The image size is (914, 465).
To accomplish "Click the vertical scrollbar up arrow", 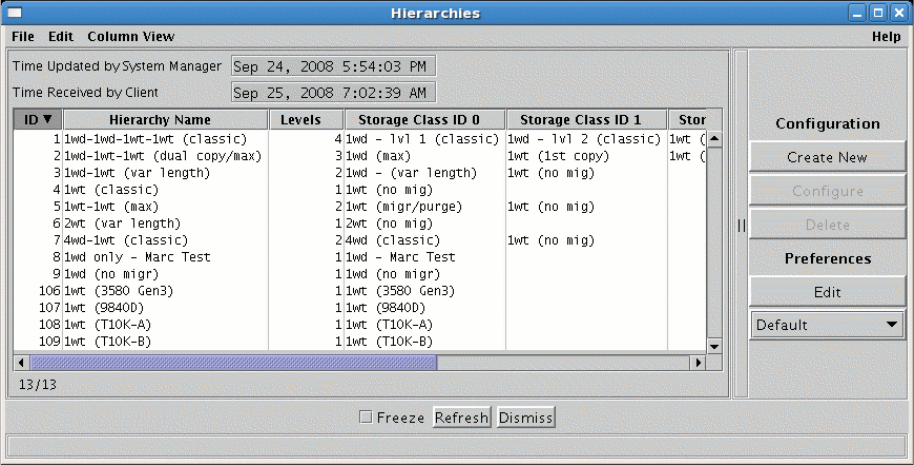I will pos(714,139).
